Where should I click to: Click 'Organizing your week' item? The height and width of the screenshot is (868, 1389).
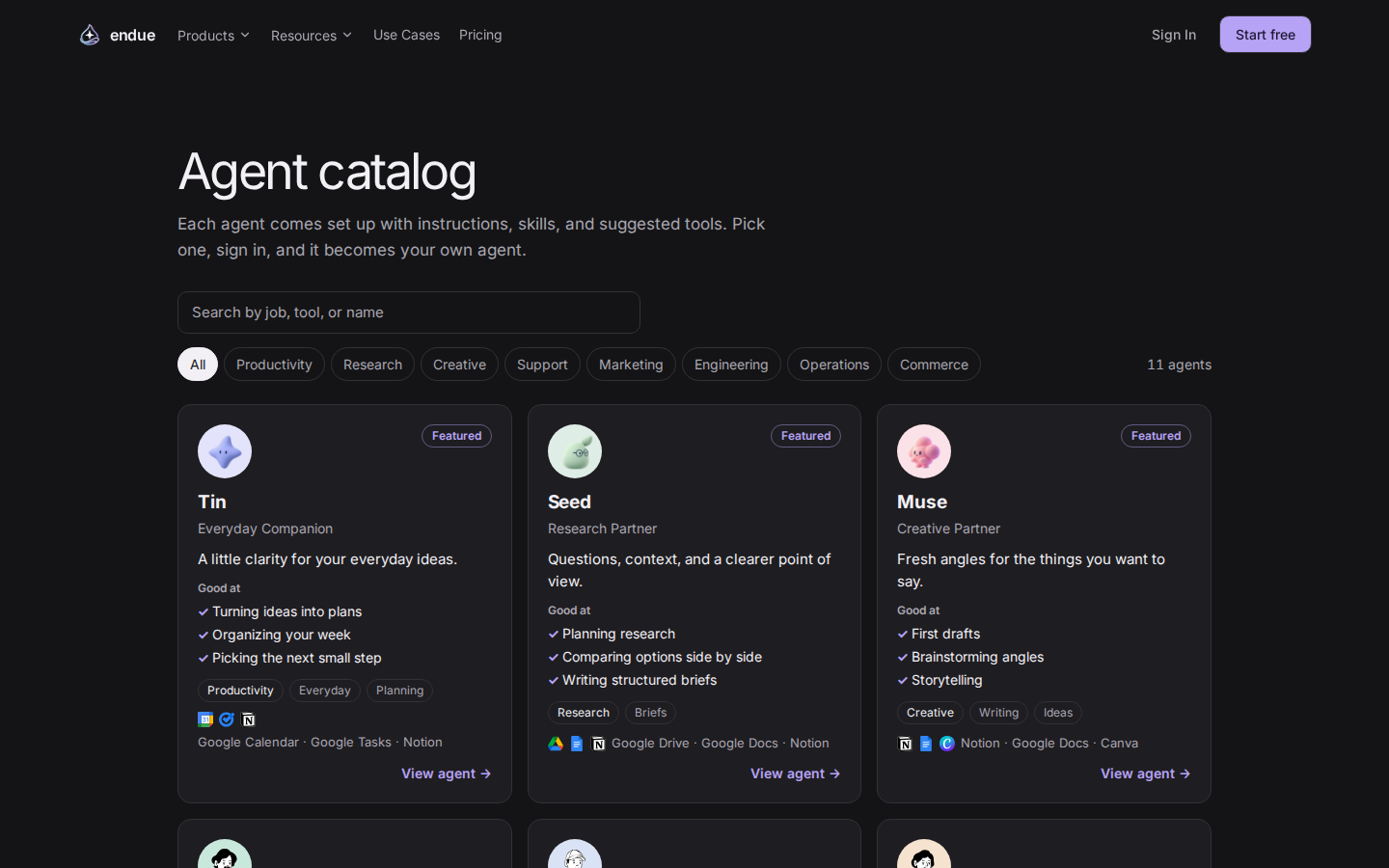(281, 635)
